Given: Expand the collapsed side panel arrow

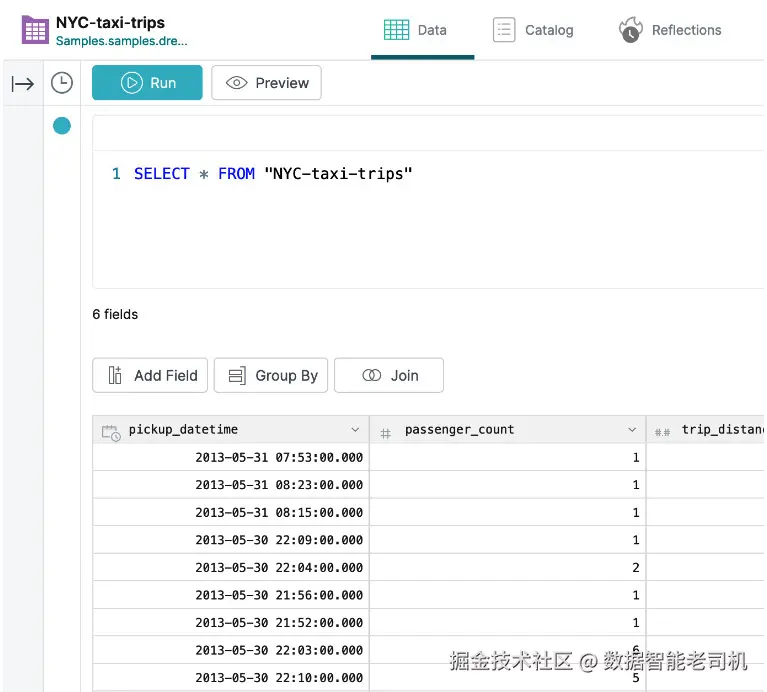Looking at the screenshot, I should pyautogui.click(x=23, y=84).
